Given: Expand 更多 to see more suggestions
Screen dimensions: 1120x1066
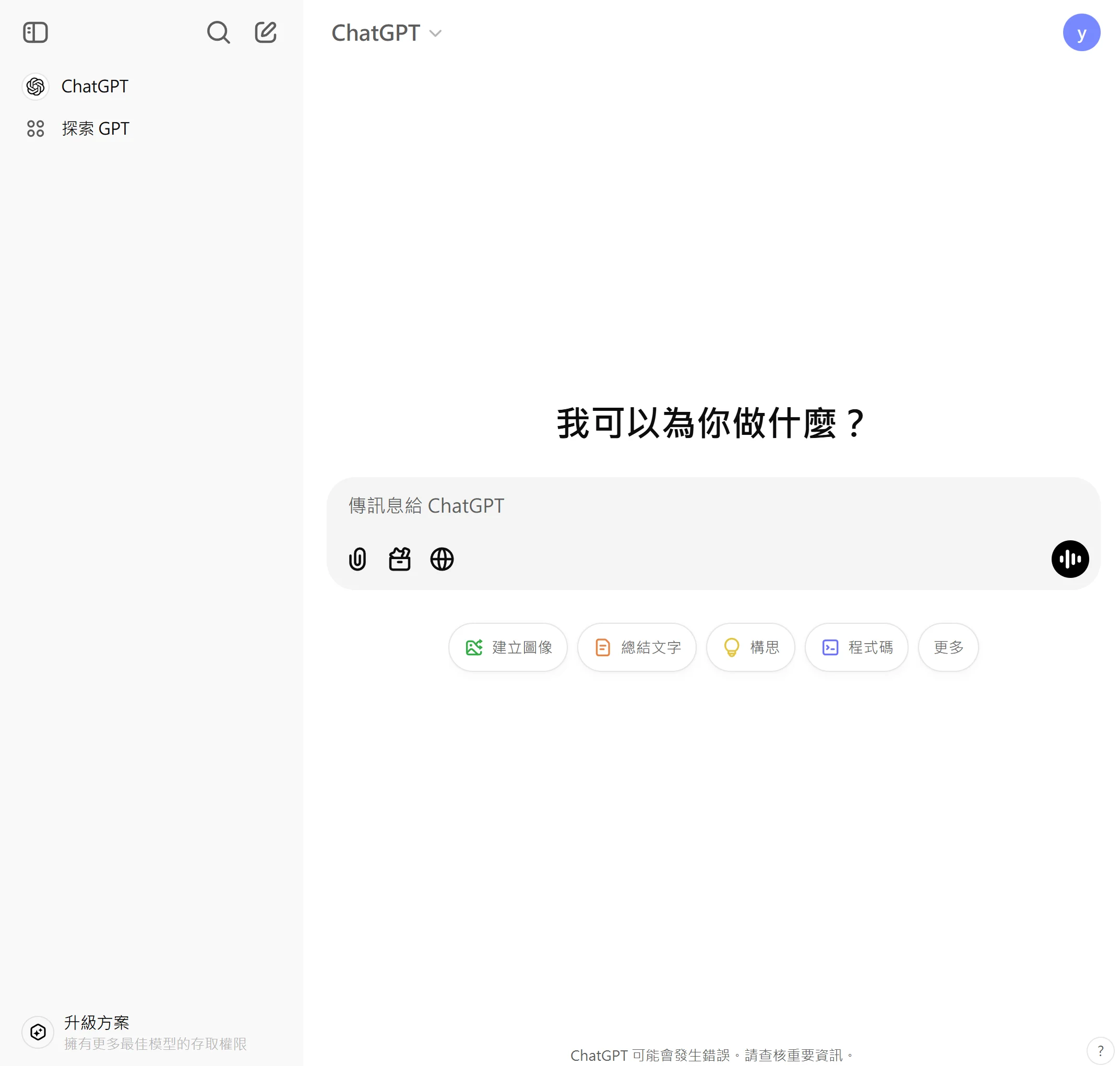Looking at the screenshot, I should pos(947,647).
